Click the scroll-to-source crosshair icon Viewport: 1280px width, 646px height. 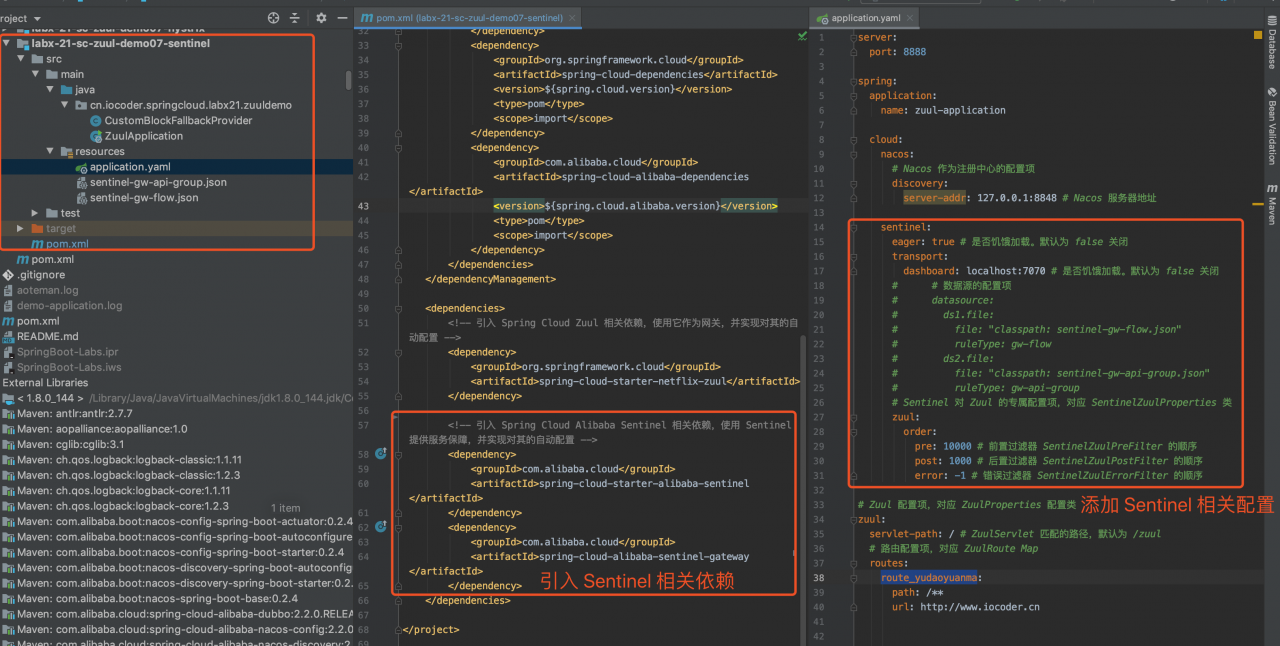pyautogui.click(x=272, y=17)
